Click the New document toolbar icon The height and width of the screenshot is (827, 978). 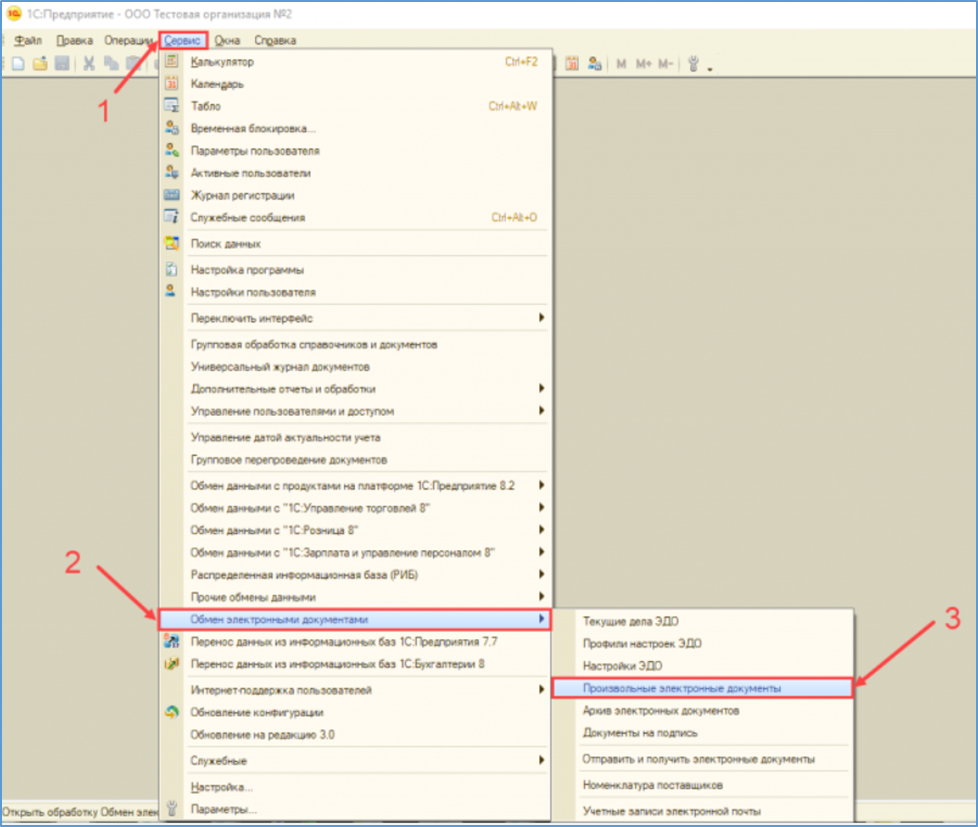pos(19,64)
